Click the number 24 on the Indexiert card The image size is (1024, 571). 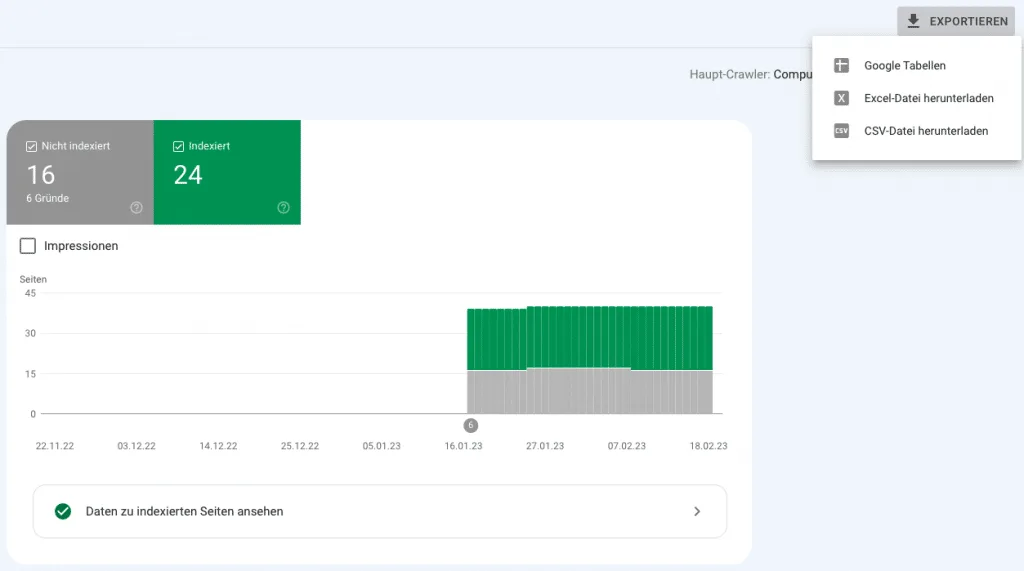[x=188, y=175]
